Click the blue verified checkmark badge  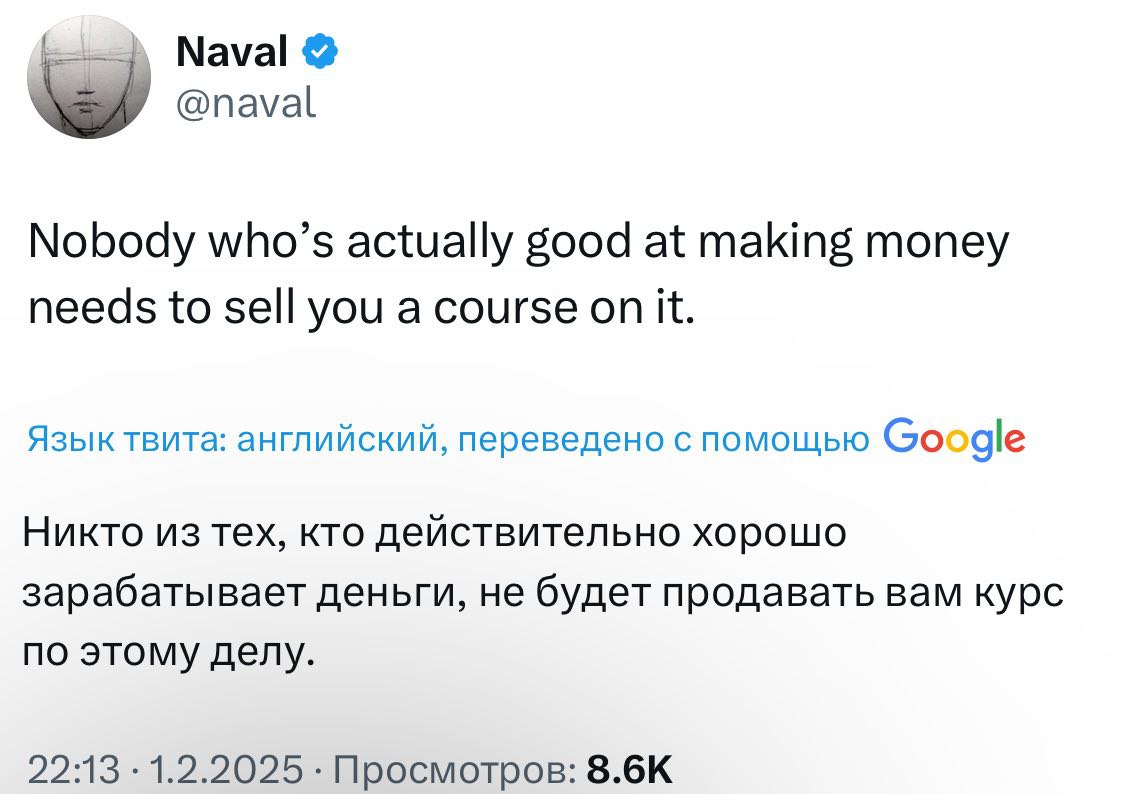(x=319, y=51)
